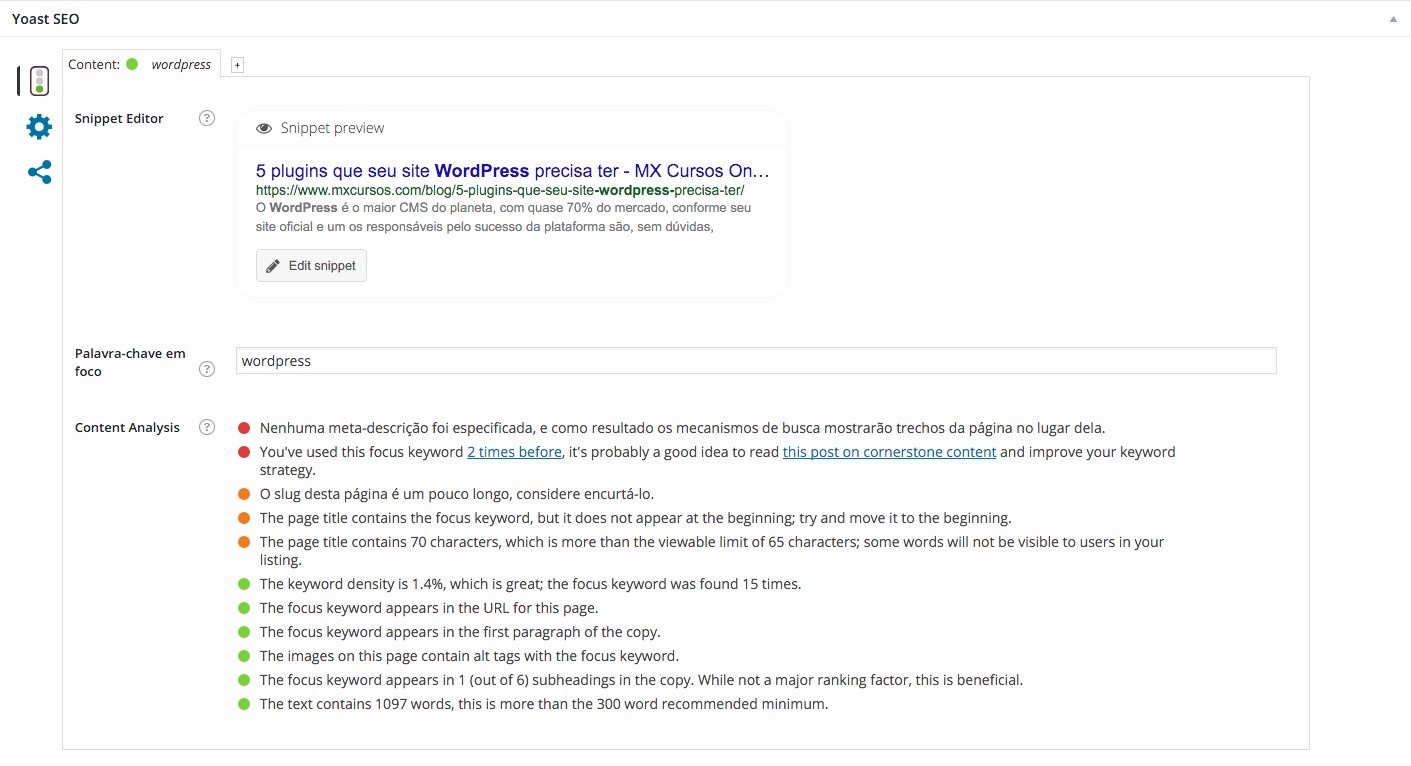
Task: Click the green mxcursos.com snippet URL
Action: tap(500, 189)
